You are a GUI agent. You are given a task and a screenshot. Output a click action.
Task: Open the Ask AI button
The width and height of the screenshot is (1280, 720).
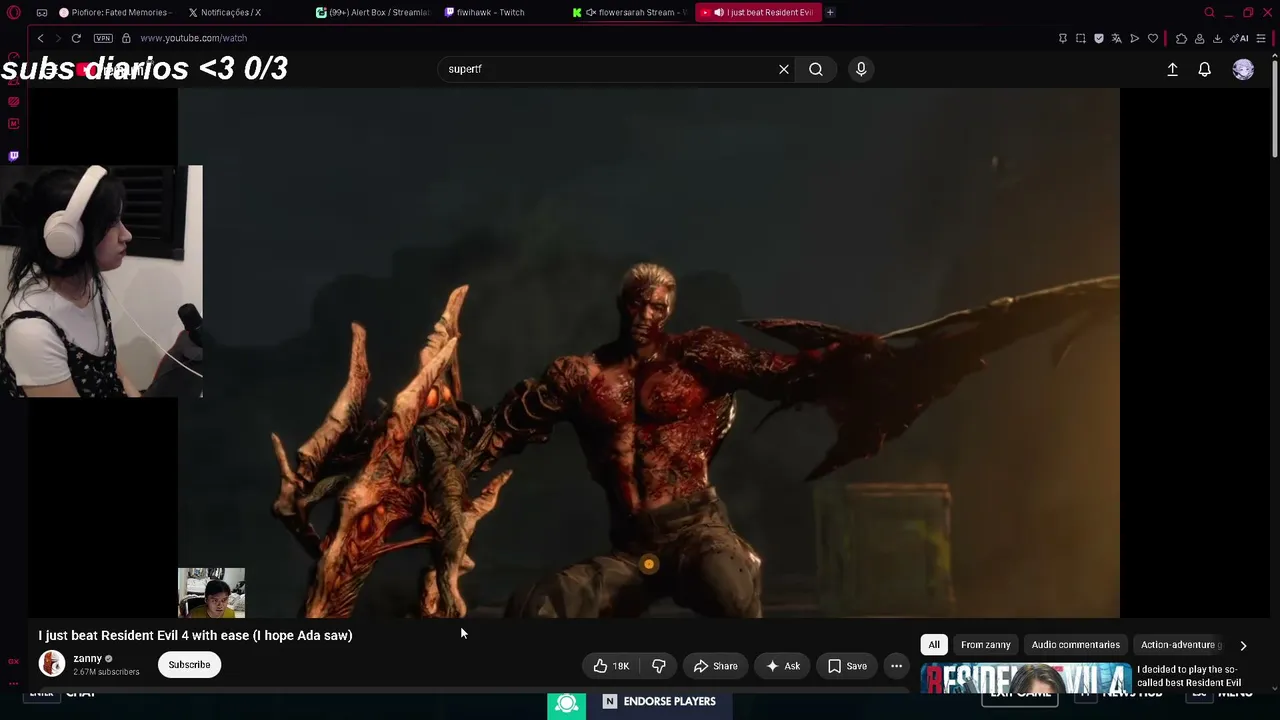tap(783, 666)
